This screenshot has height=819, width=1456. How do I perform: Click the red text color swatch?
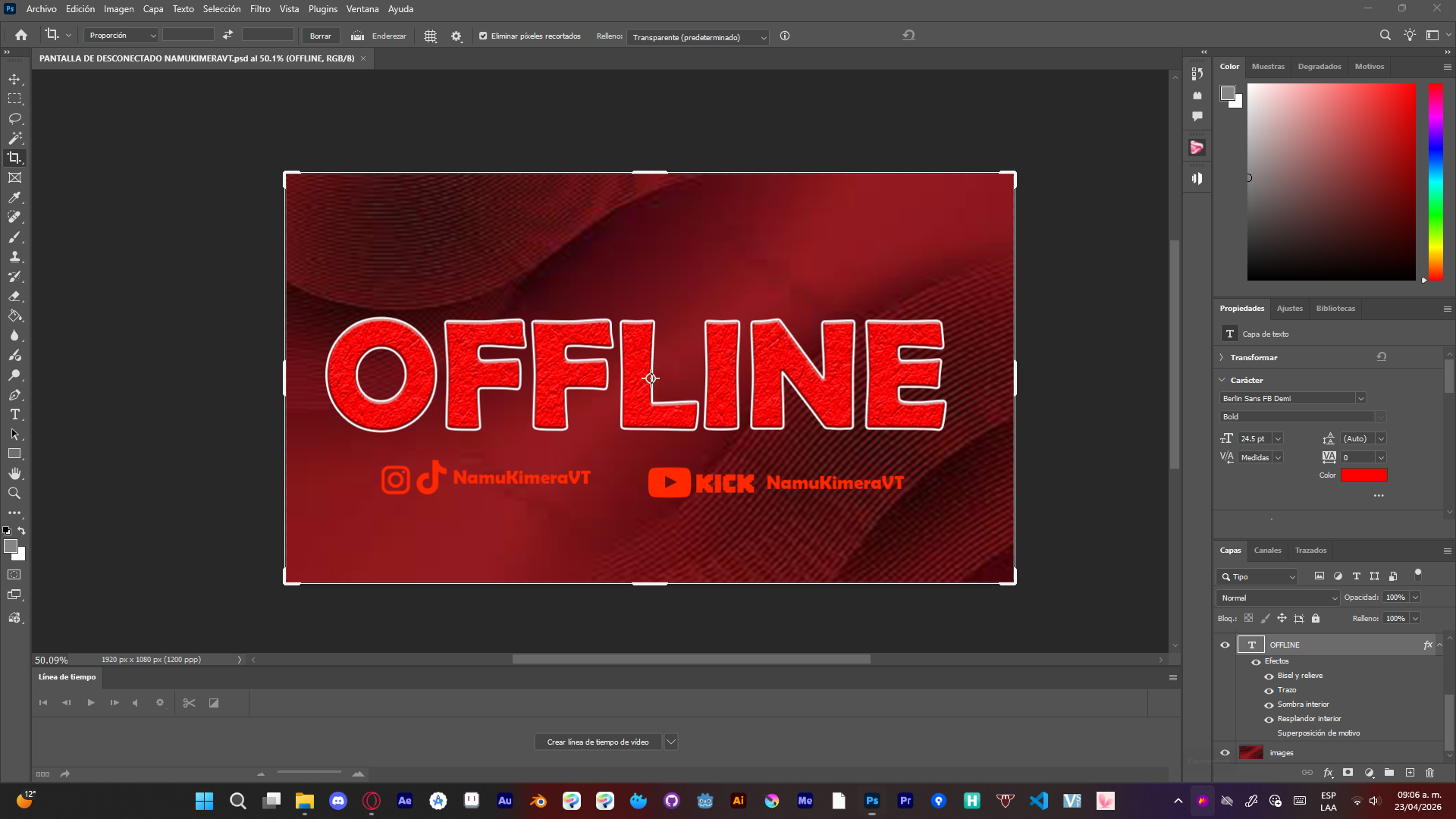[1363, 475]
